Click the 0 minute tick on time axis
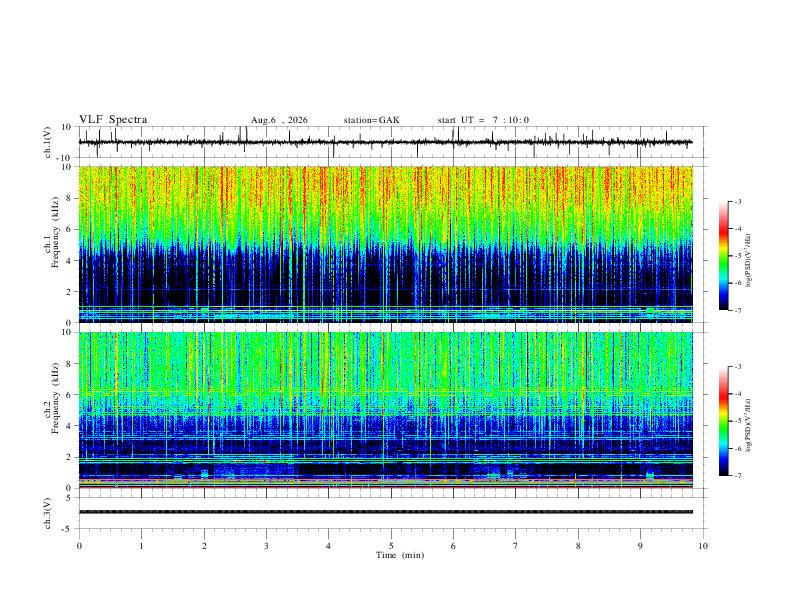The image size is (792, 612). (79, 546)
